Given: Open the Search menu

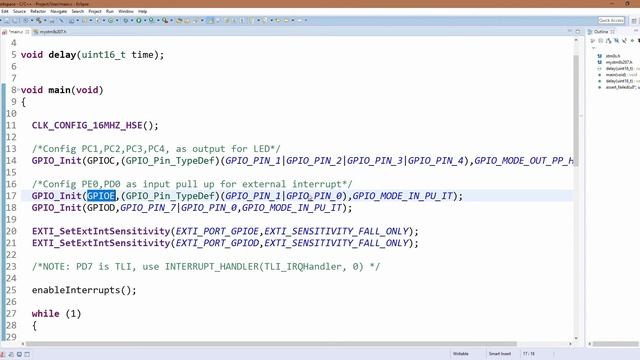Looking at the screenshot, I should tap(78, 11).
